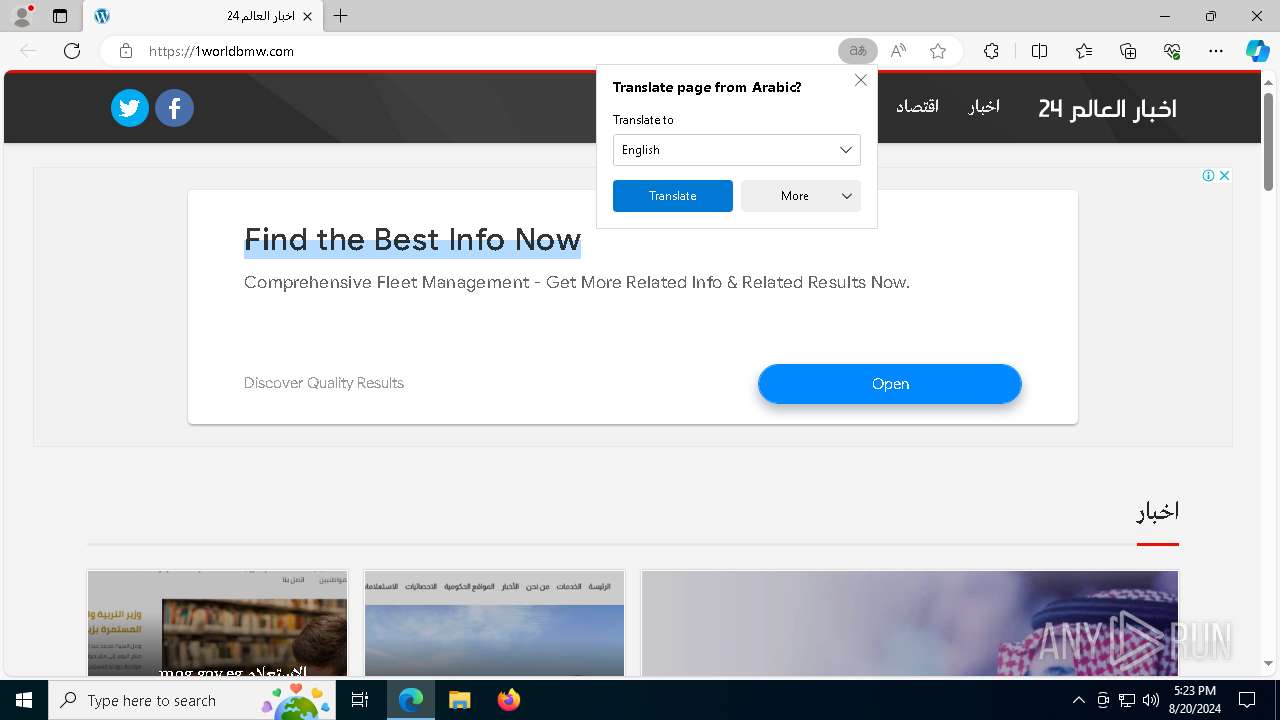Open the اقتصاد menu item
This screenshot has width=1280, height=720.
coord(917,106)
